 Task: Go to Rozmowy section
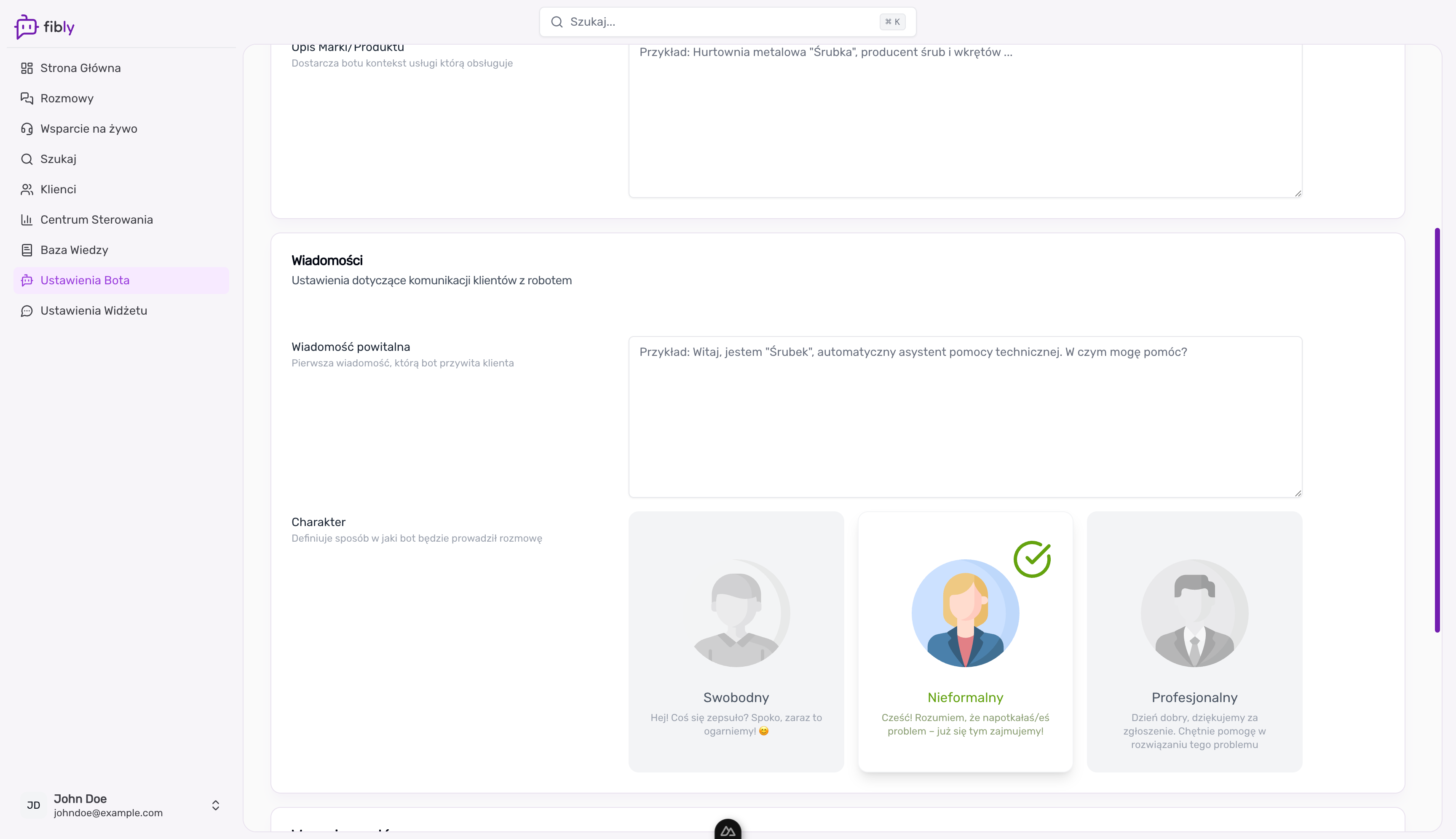tap(121, 99)
